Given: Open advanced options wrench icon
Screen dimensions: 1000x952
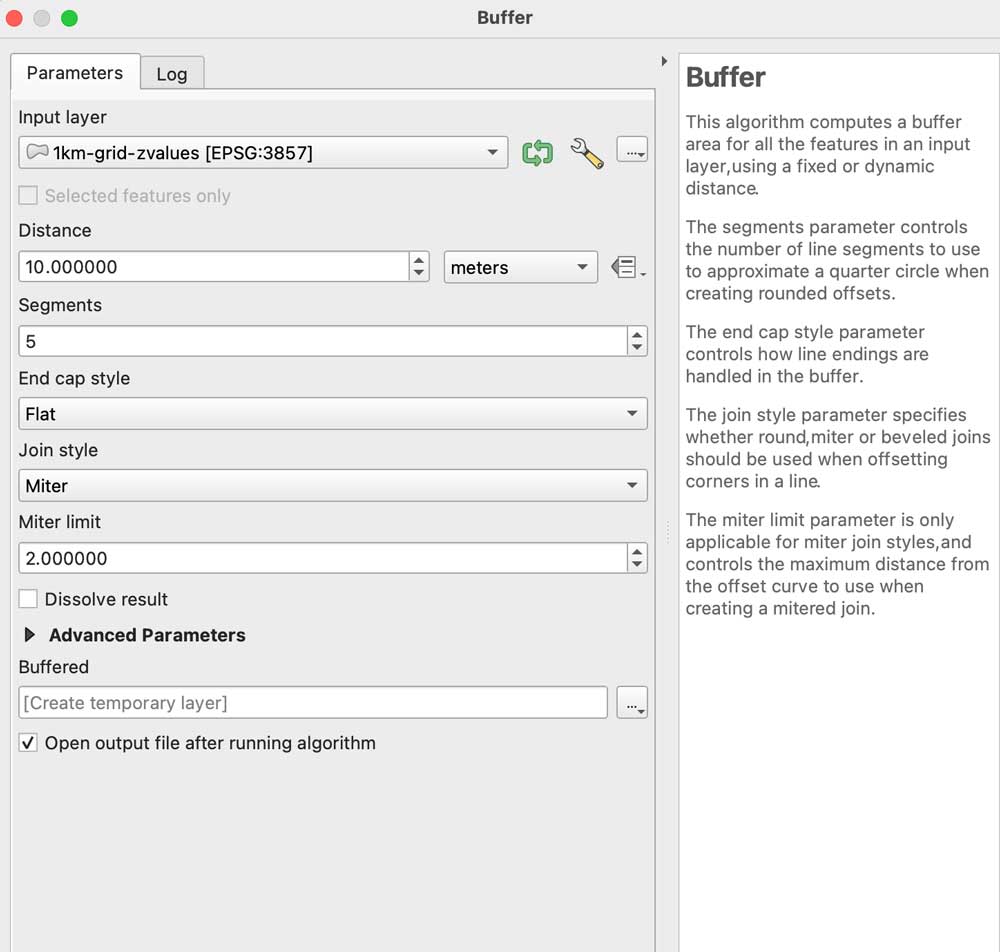Looking at the screenshot, I should click(x=587, y=153).
